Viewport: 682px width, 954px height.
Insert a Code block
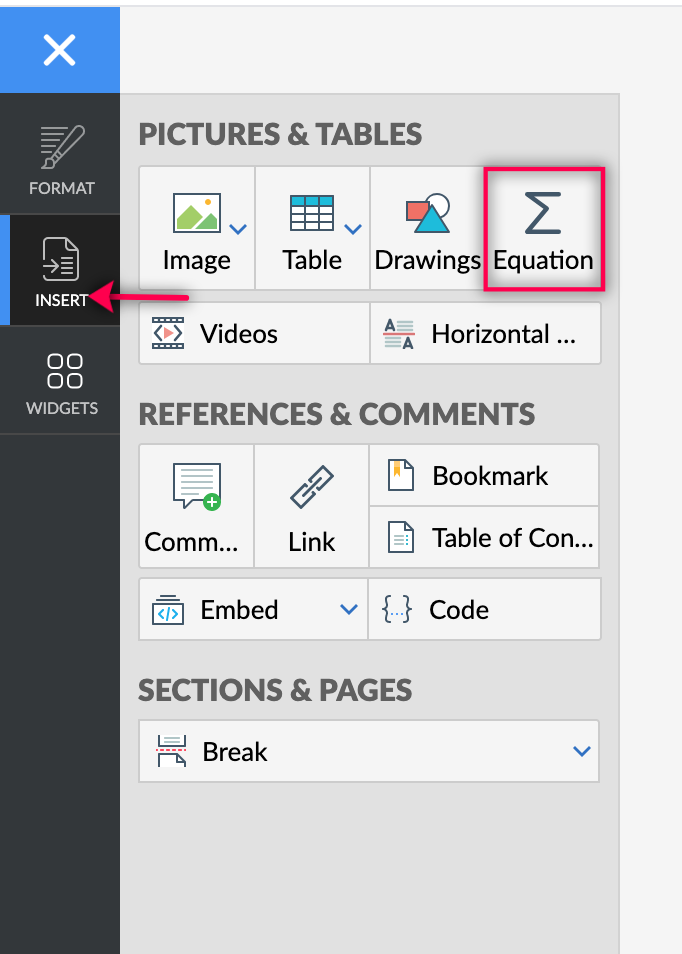[485, 610]
